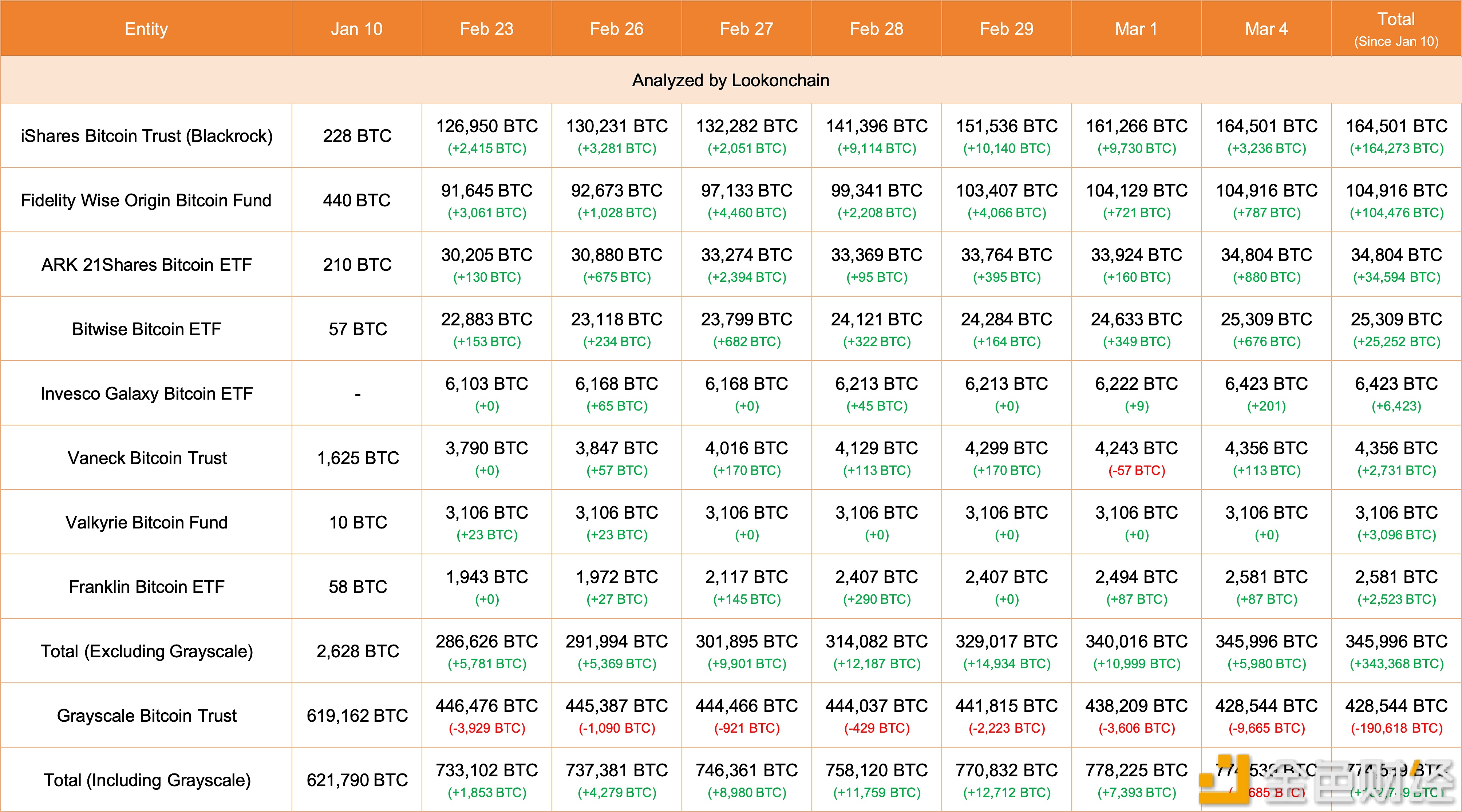Select 'Fidelity Wise Origin Bitcoin Fund' row label

146,200
